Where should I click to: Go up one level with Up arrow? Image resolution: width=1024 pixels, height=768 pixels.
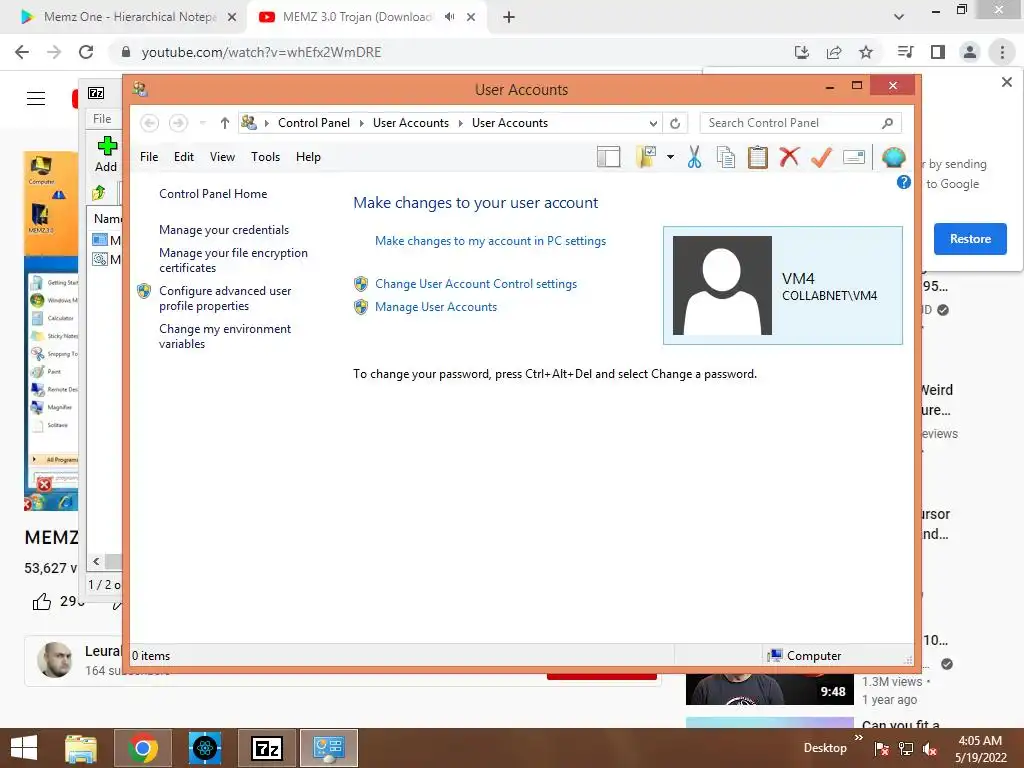tap(225, 123)
